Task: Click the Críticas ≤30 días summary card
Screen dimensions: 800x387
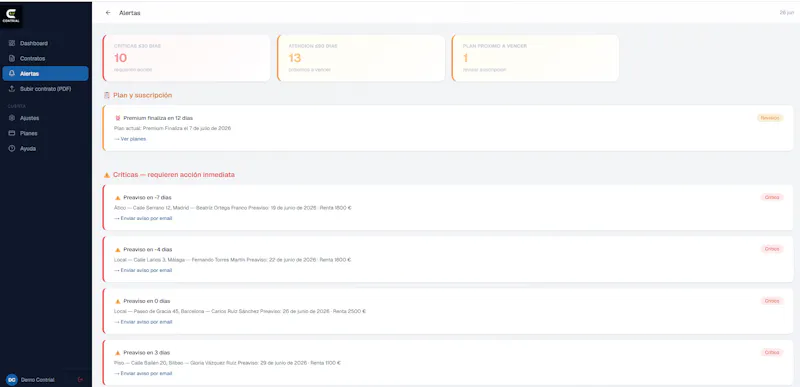Action: (186, 58)
